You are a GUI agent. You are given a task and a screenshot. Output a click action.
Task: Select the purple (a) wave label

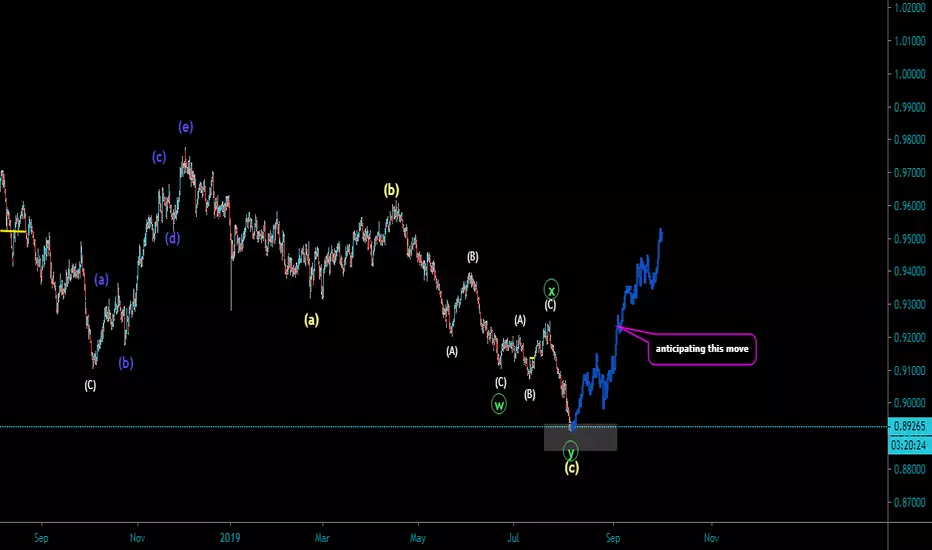pyautogui.click(x=102, y=279)
